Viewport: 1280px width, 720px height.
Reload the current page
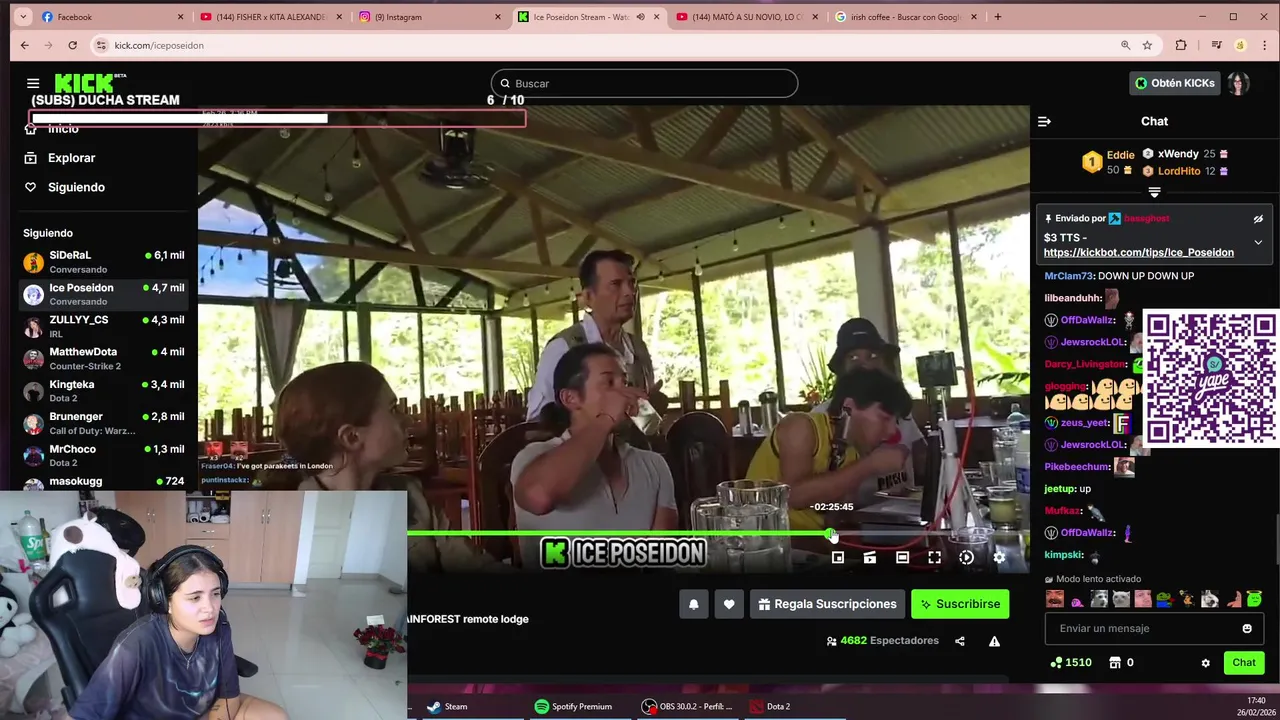pos(72,45)
